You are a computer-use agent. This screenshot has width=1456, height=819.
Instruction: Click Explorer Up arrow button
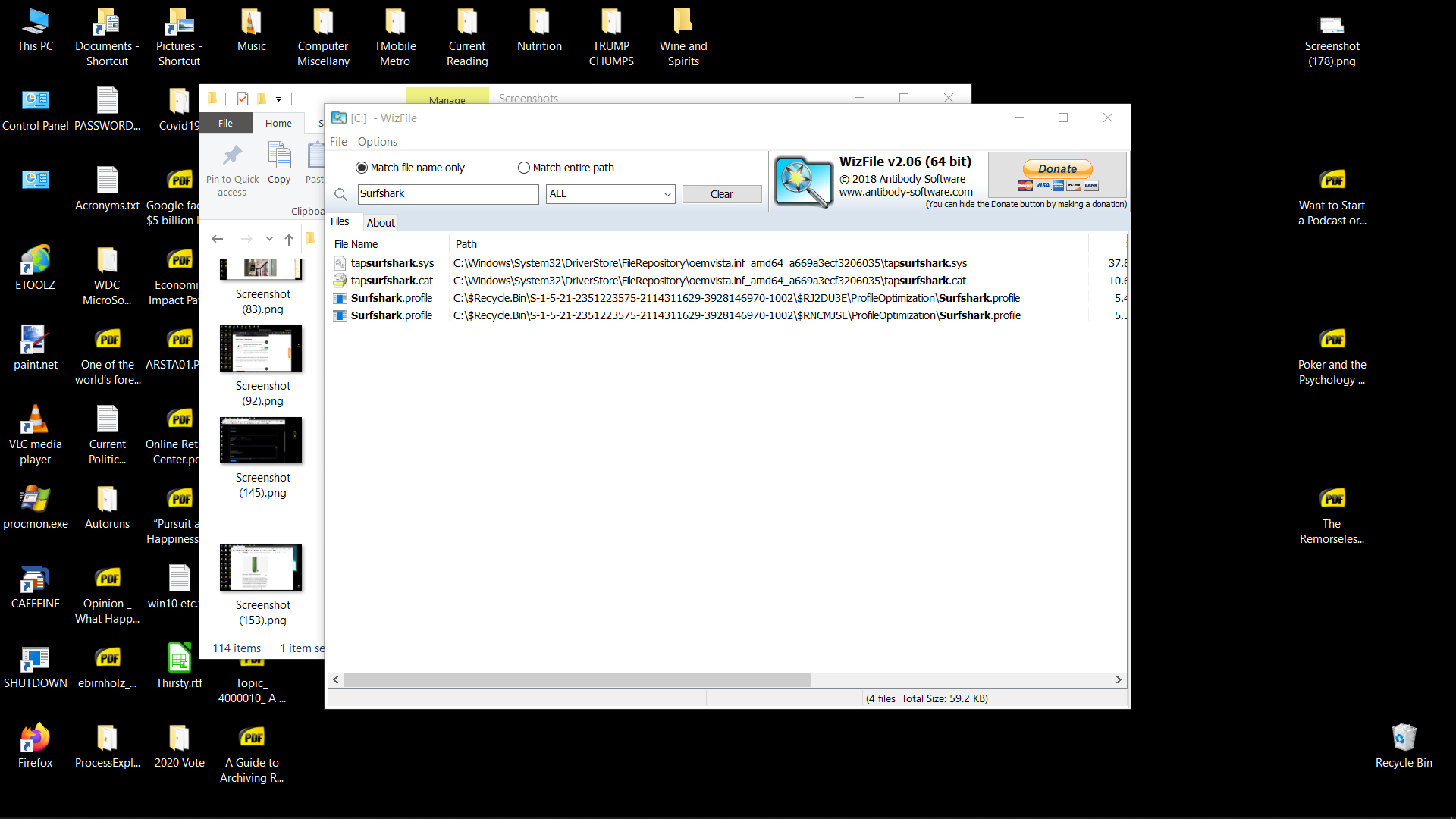pos(289,239)
